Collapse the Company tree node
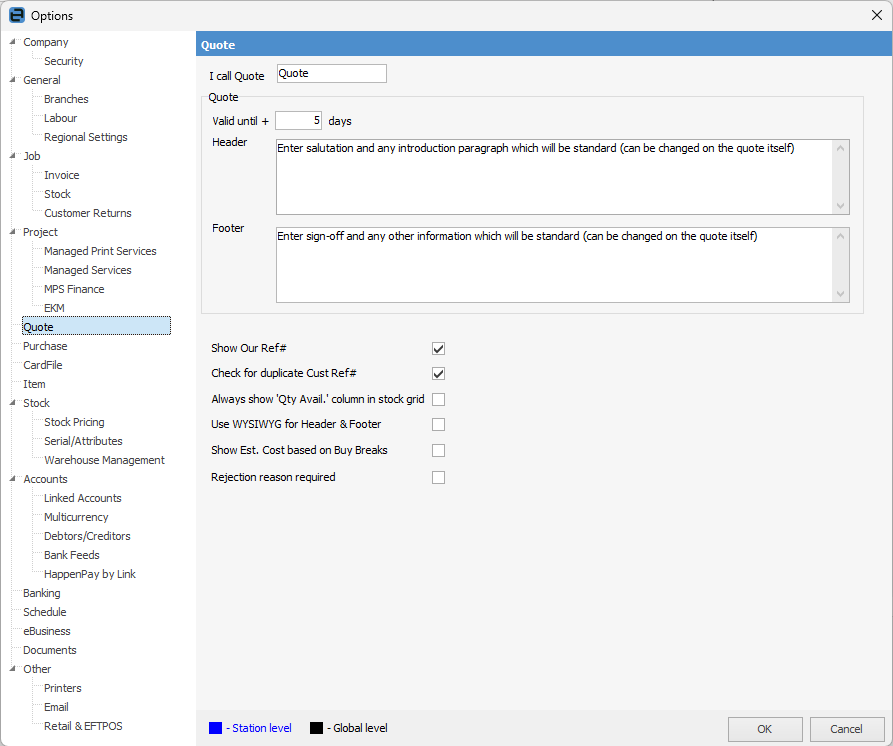Screen dimensions: 893x746 (x=12, y=42)
